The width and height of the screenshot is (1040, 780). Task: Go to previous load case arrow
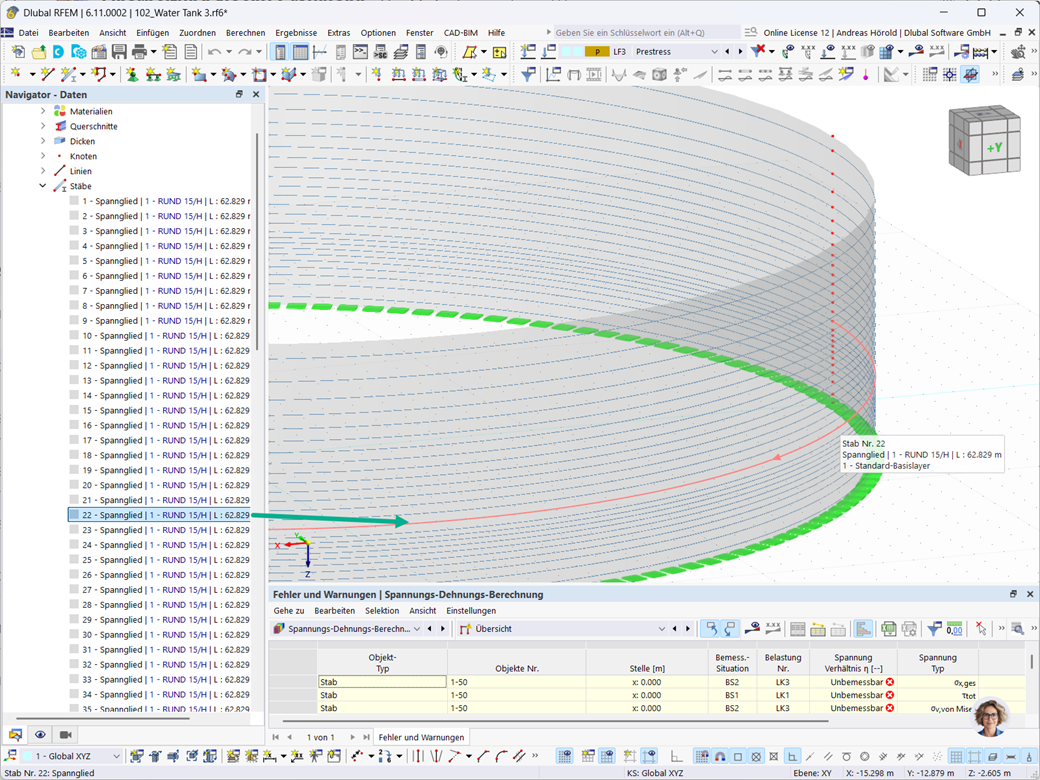point(727,52)
